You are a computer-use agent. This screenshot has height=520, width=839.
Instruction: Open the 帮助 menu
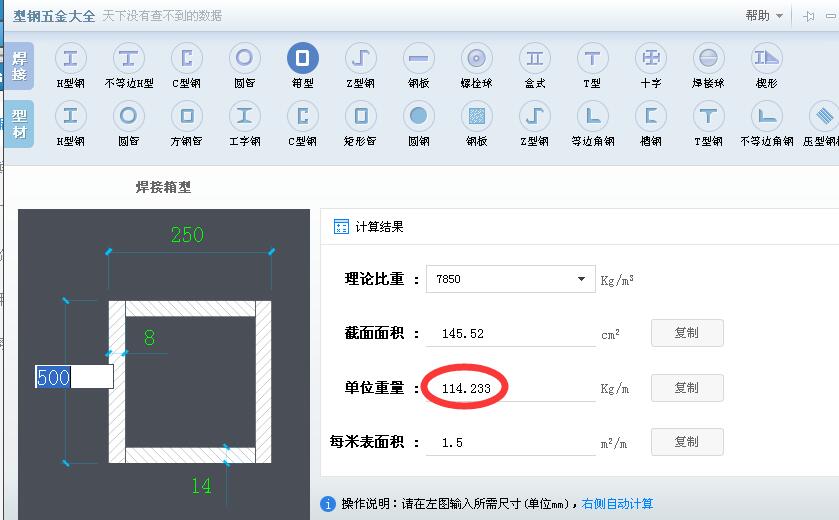[764, 16]
